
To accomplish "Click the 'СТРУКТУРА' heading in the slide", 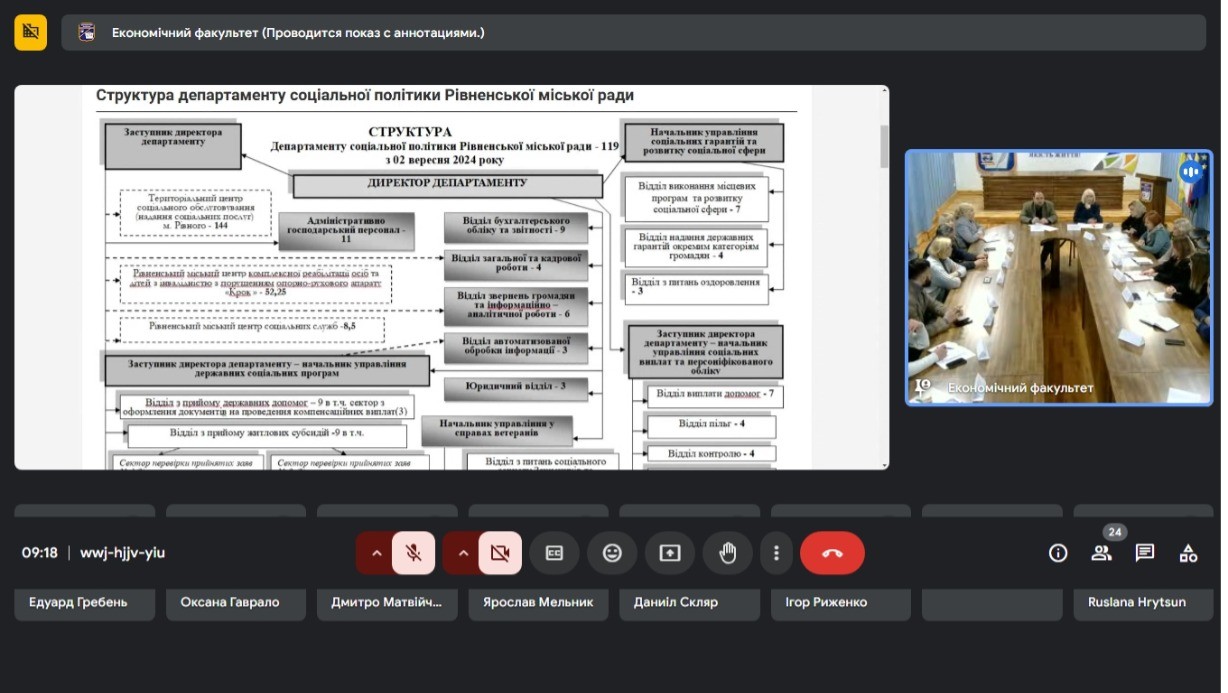I will (x=410, y=132).
